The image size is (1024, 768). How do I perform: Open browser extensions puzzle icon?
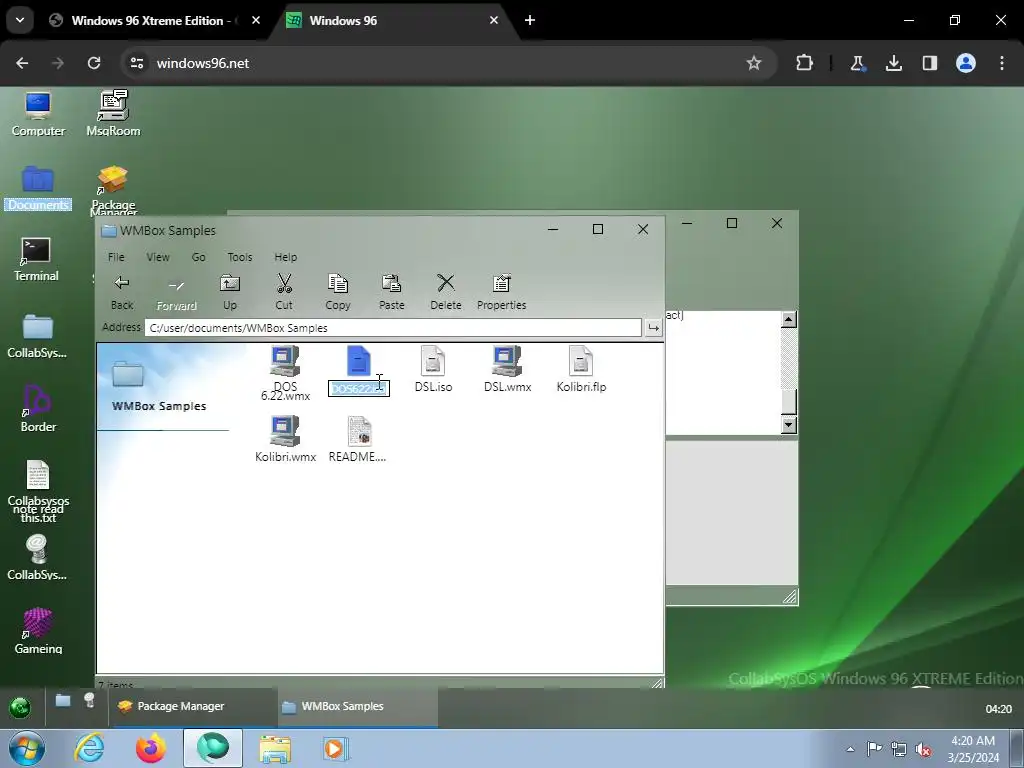click(x=804, y=63)
